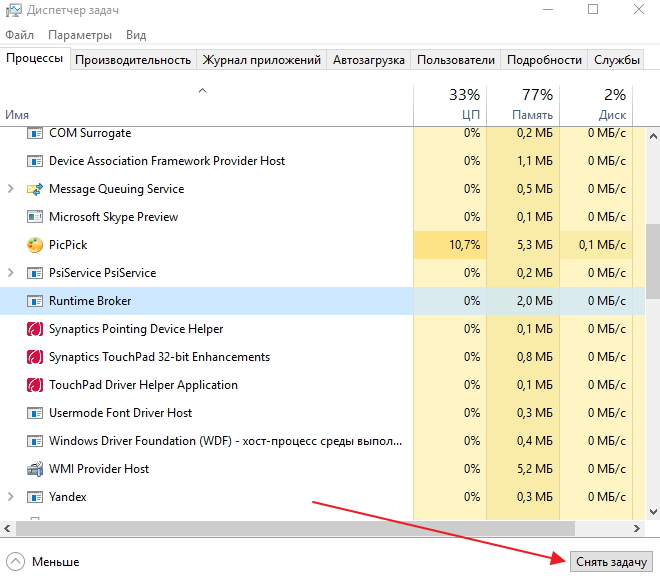Click the Снять задачу button
The height and width of the screenshot is (584, 660).
tap(611, 562)
